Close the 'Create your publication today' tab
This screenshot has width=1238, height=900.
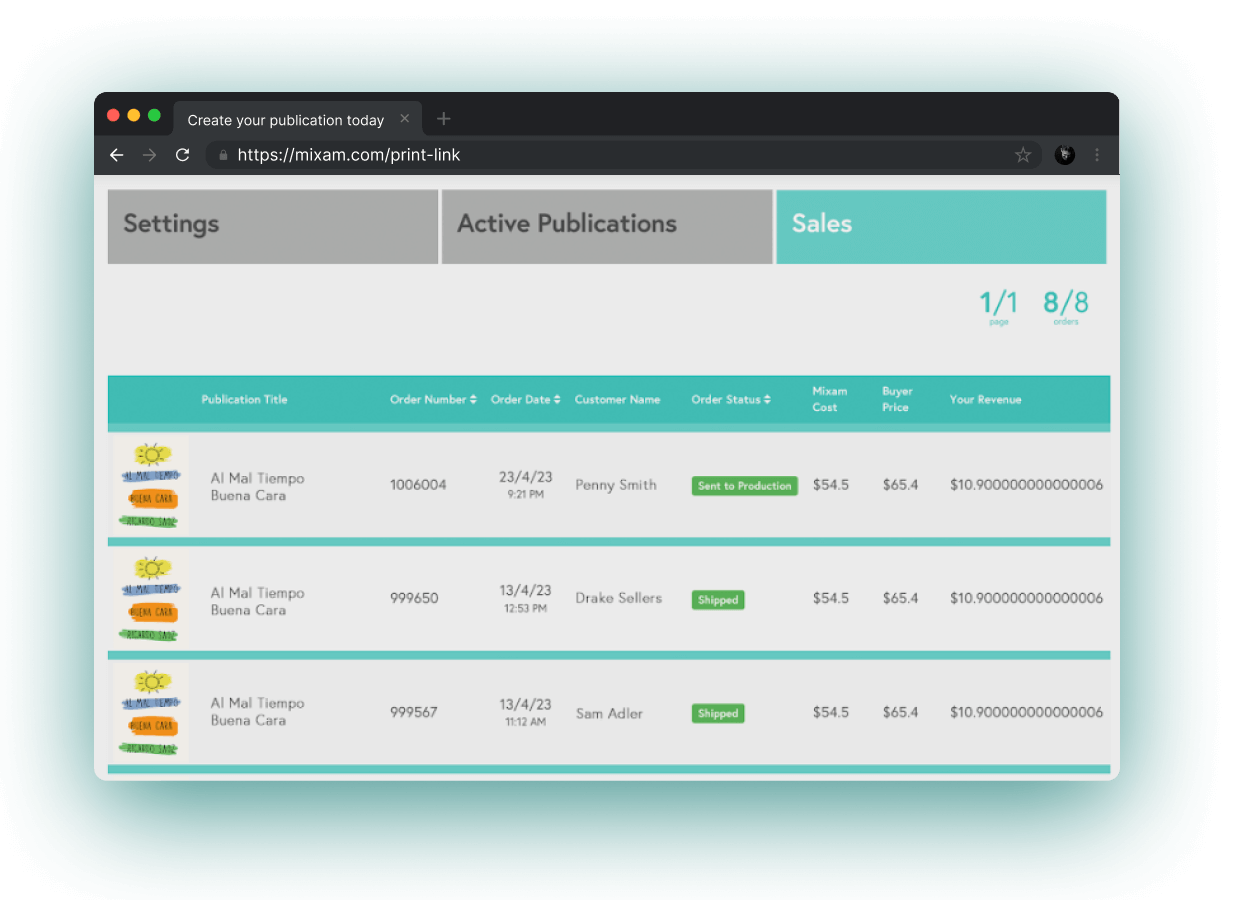(405, 119)
